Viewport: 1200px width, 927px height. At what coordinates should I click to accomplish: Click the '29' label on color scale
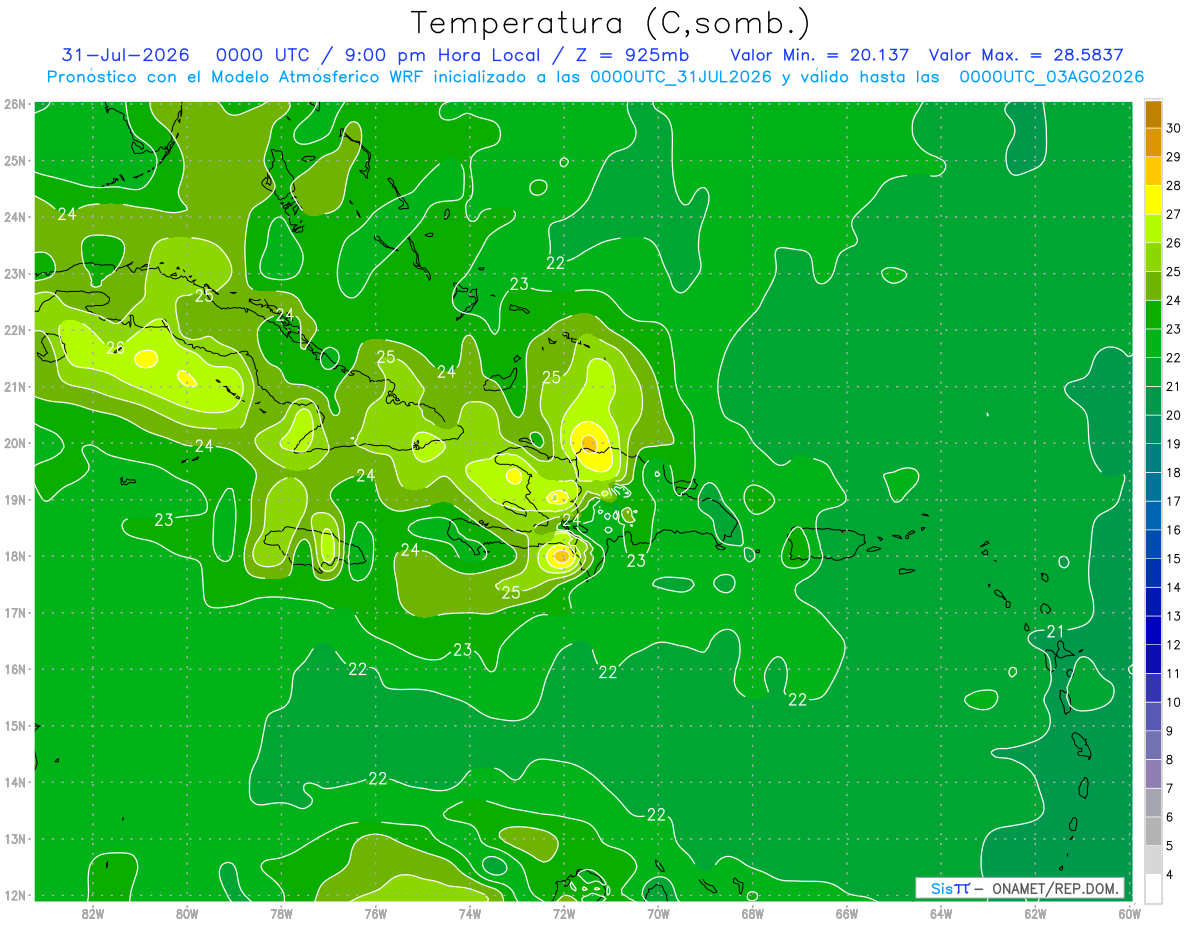[x=1174, y=157]
